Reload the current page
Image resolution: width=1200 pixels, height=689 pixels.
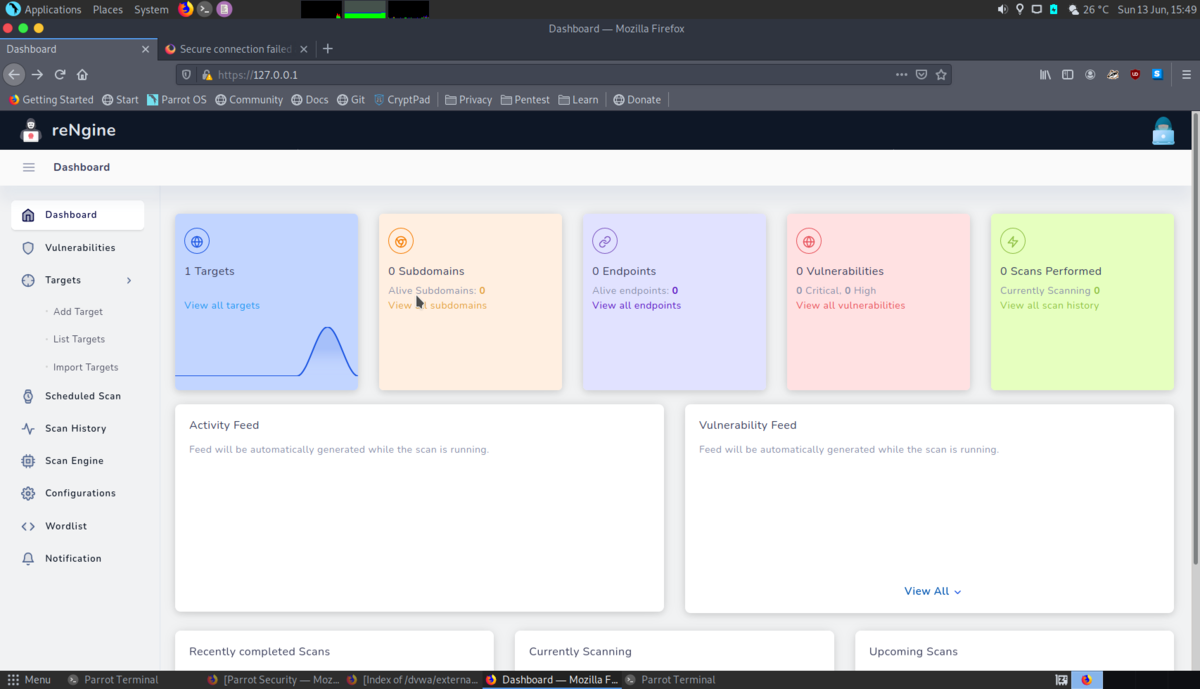pos(60,74)
